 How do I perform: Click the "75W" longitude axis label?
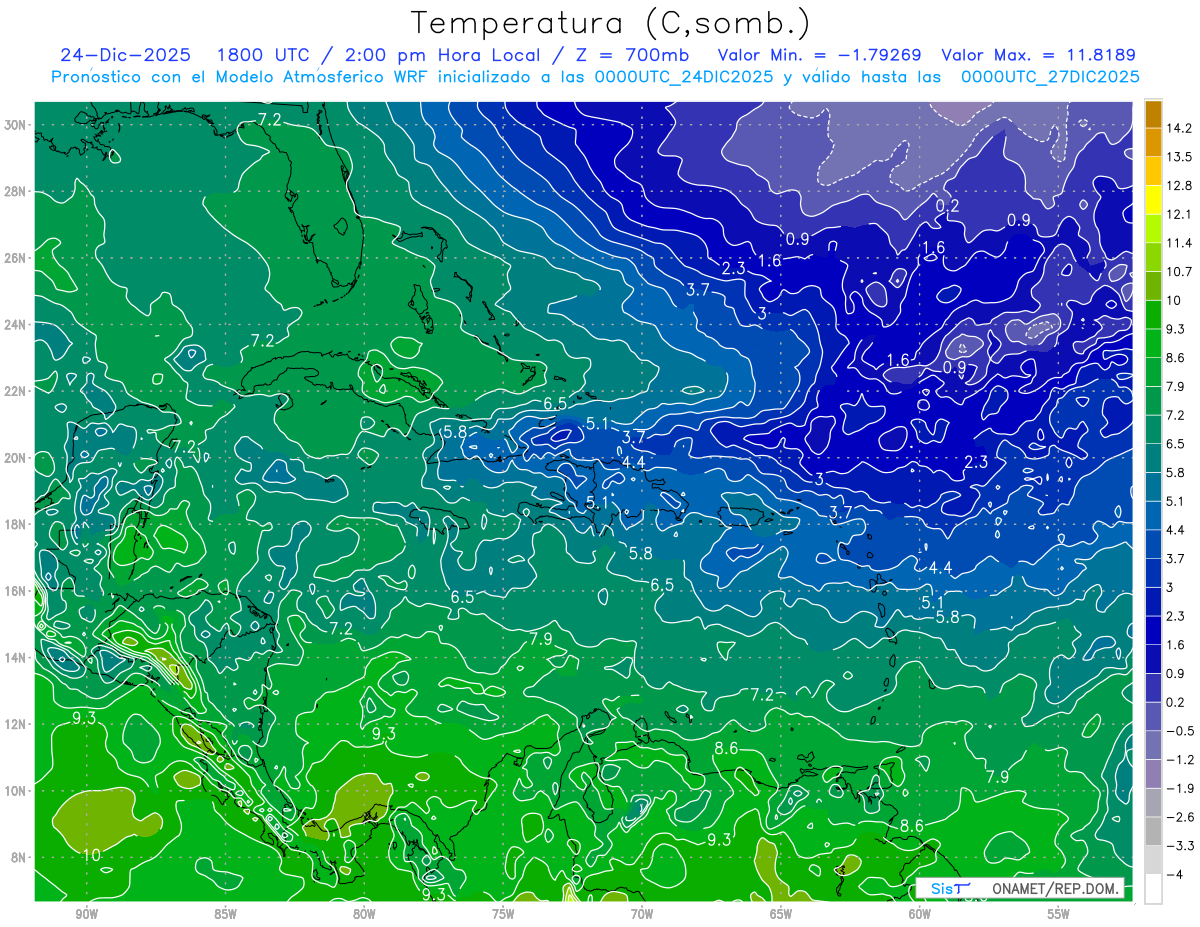[503, 914]
